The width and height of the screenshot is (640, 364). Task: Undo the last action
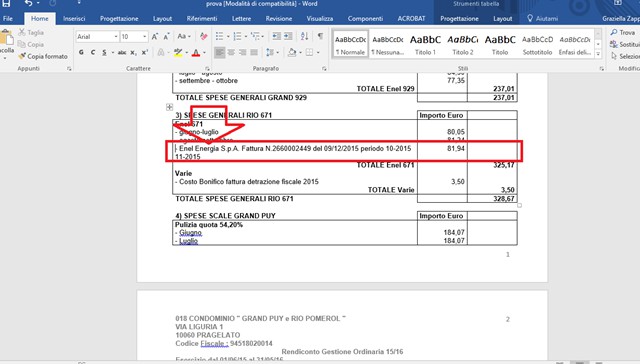point(28,3)
